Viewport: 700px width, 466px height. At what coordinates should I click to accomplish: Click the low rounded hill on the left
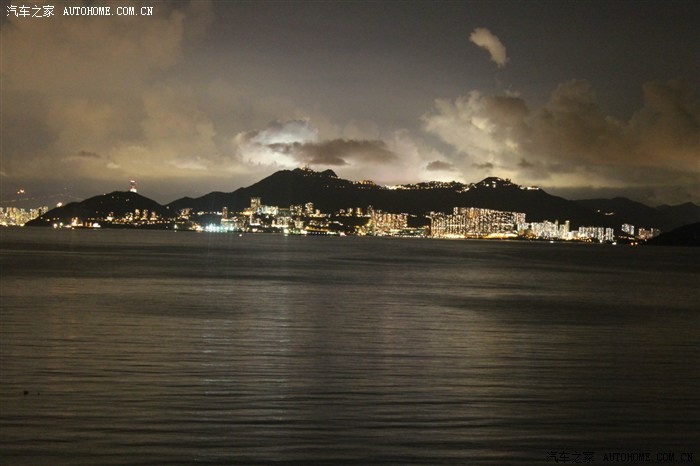pos(100,205)
